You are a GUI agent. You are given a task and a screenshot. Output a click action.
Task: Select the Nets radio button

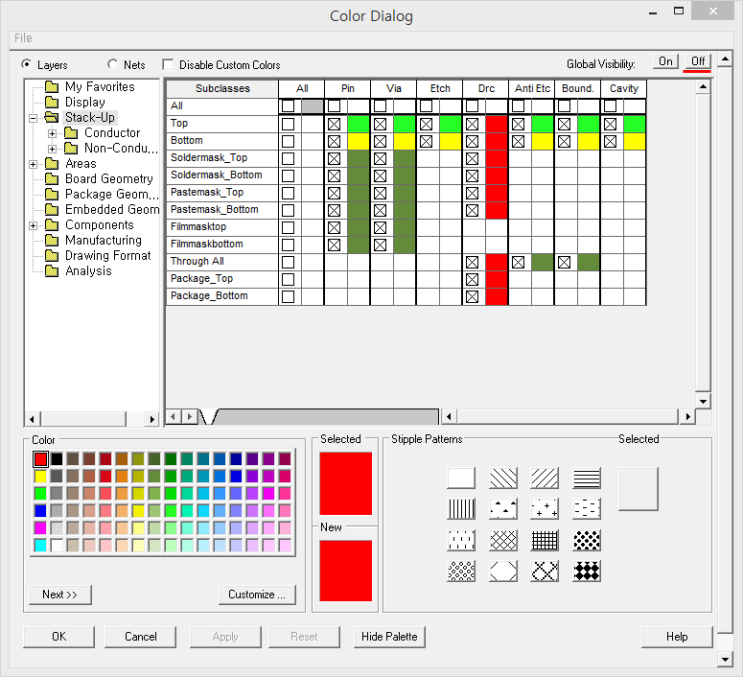[112, 64]
